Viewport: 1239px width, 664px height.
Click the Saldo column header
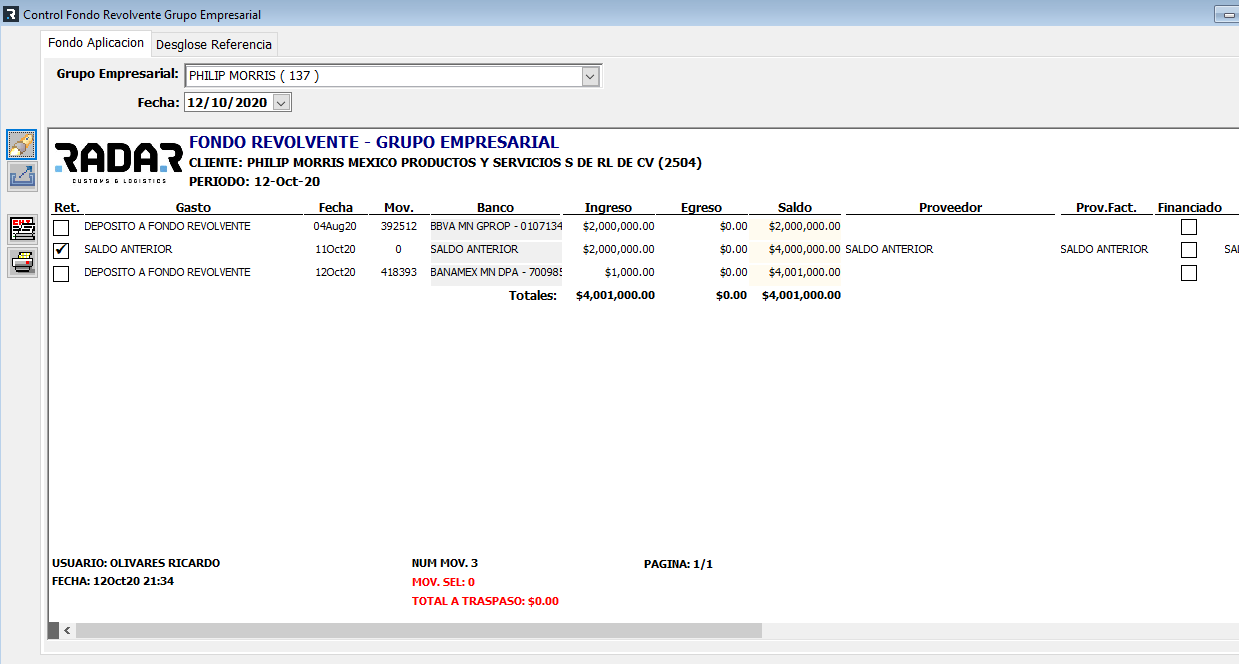[795, 207]
